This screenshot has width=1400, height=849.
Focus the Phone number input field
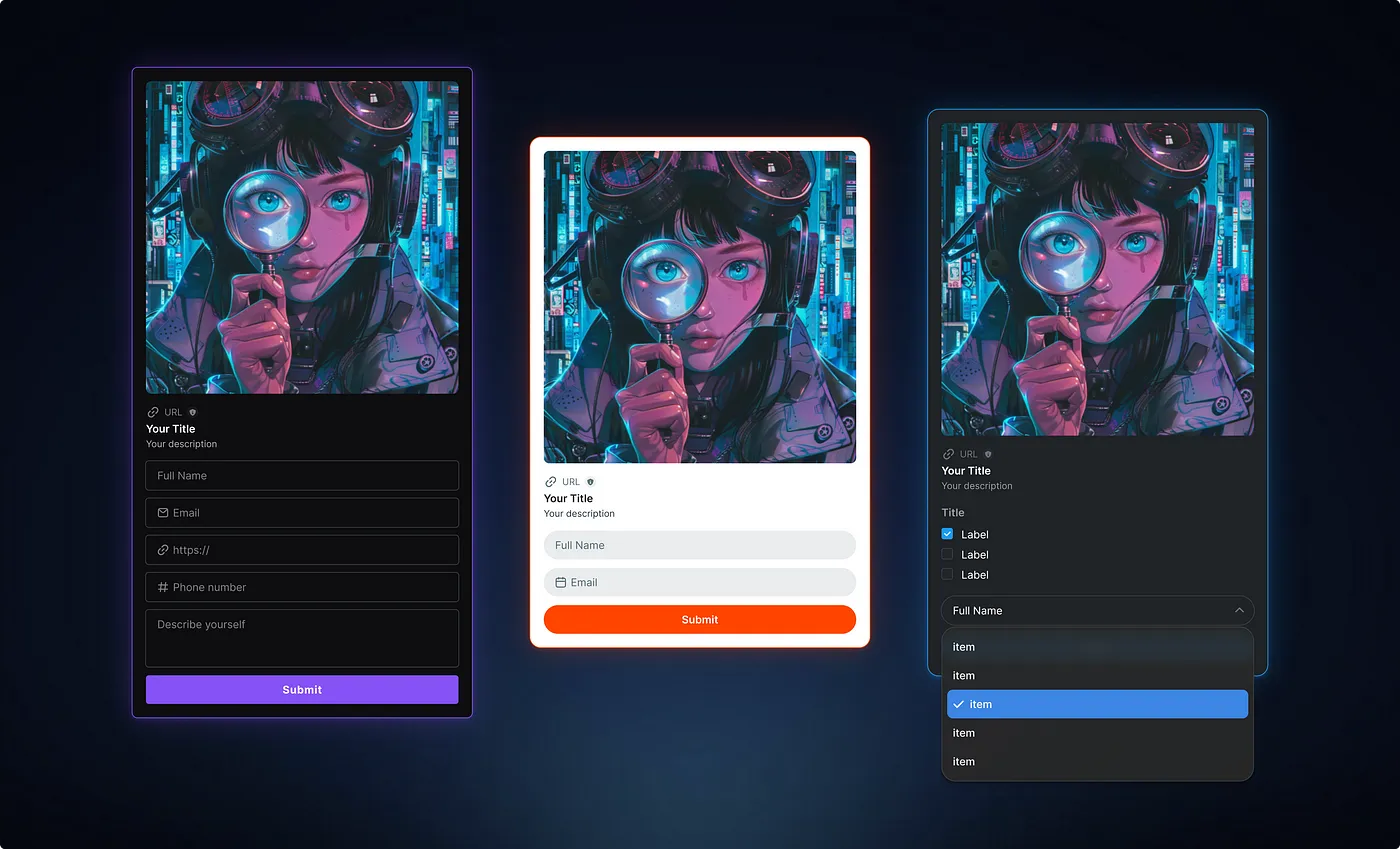click(302, 587)
